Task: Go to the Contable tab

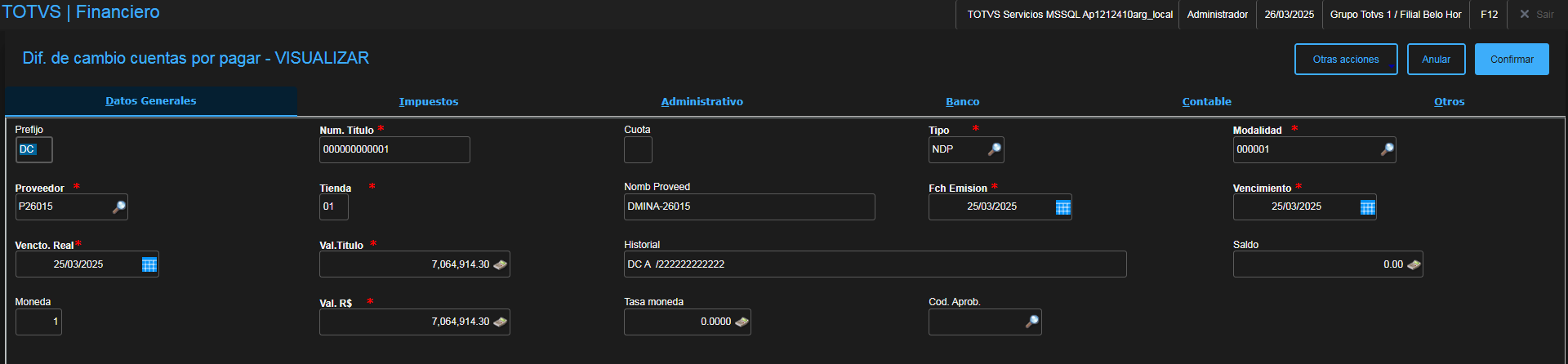Action: pos(1206,102)
